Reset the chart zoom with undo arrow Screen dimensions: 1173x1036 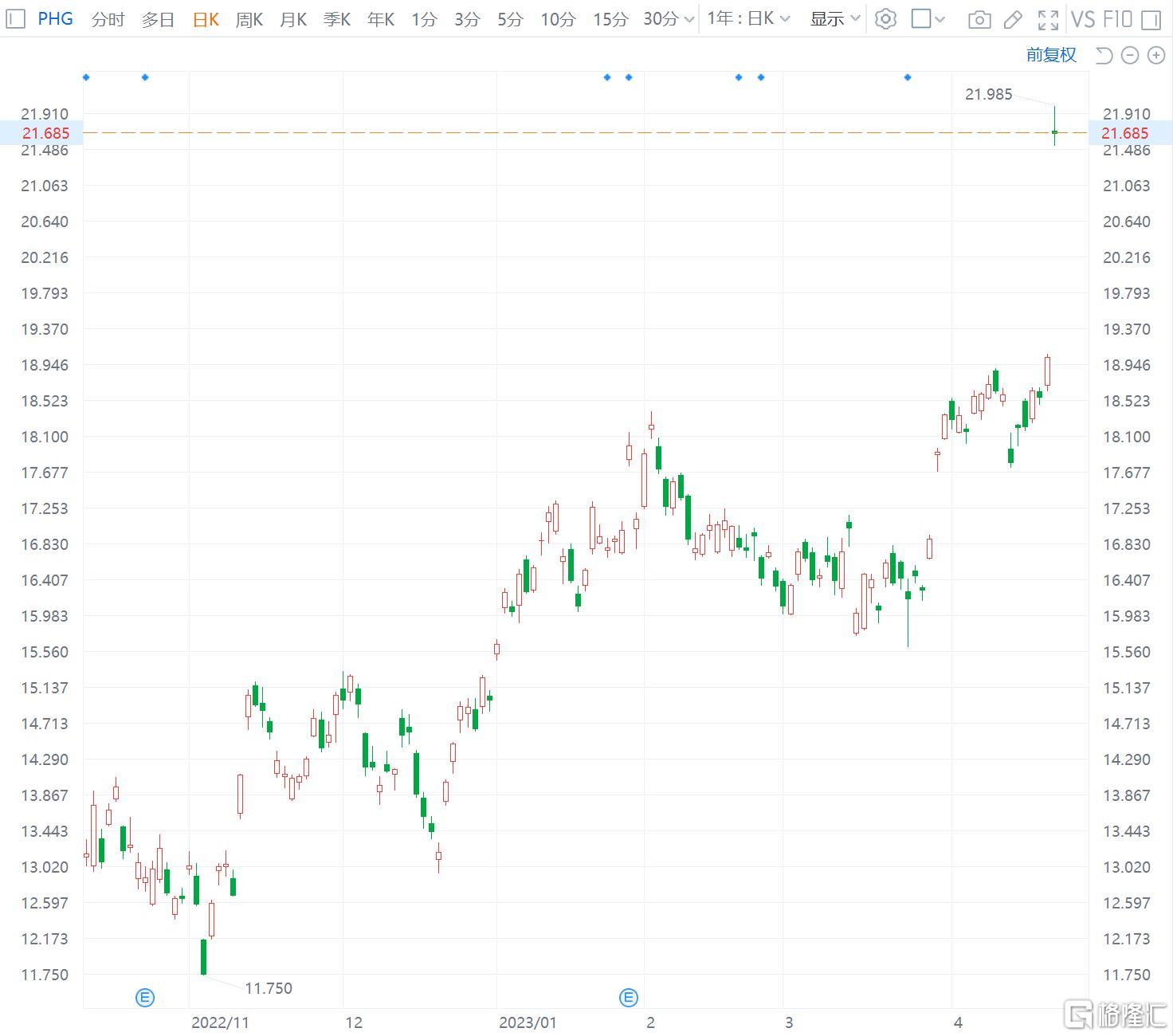click(1104, 55)
